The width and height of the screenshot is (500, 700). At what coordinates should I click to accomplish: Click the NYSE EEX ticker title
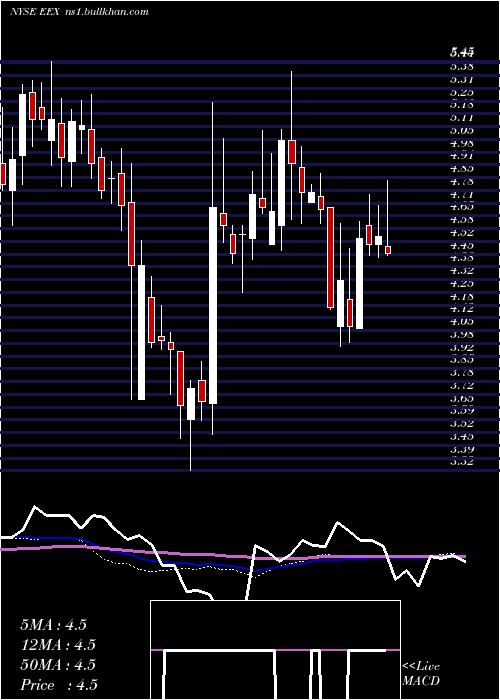pyautogui.click(x=79, y=11)
